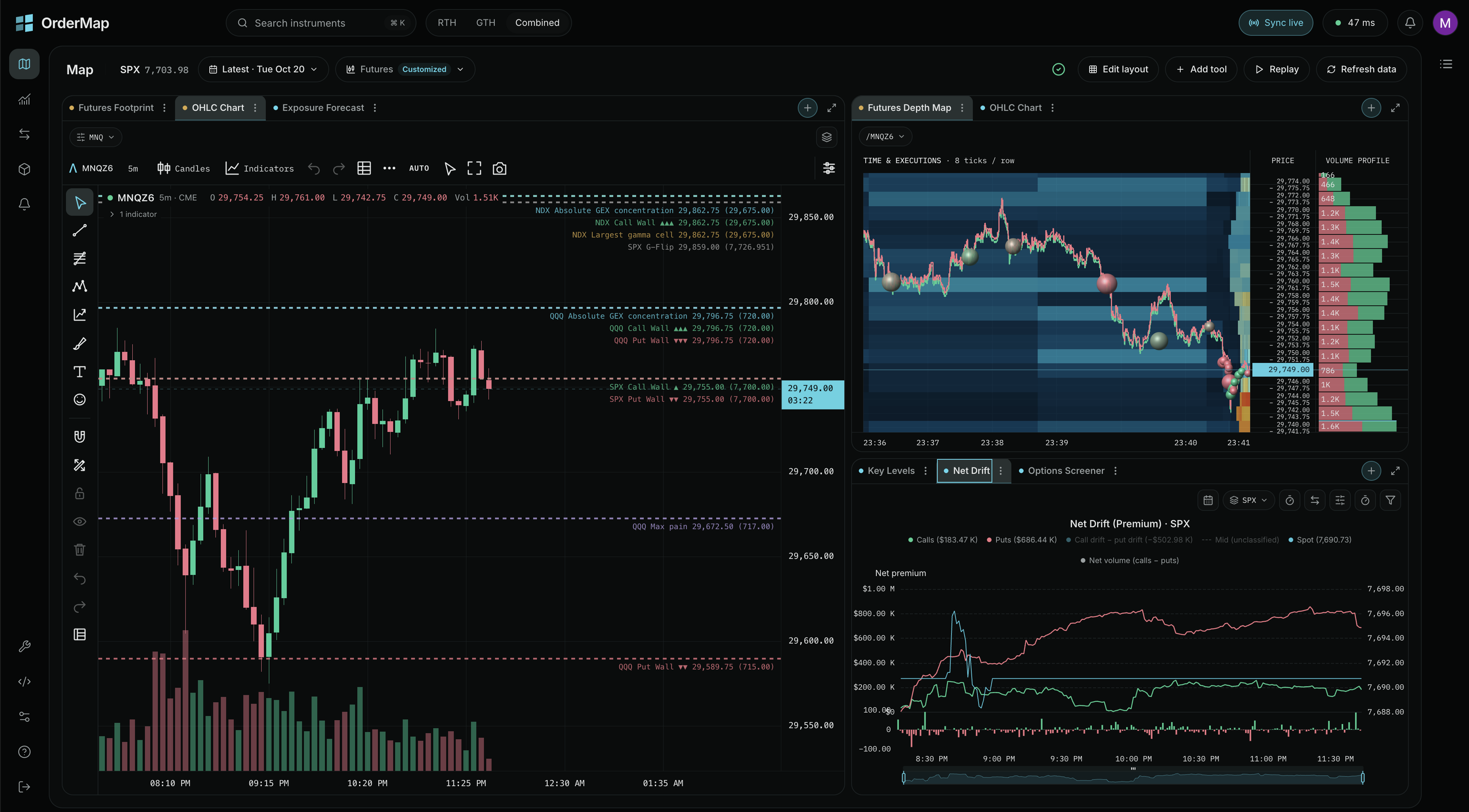Open notifications bell in top bar
1469x812 pixels.
1410,23
